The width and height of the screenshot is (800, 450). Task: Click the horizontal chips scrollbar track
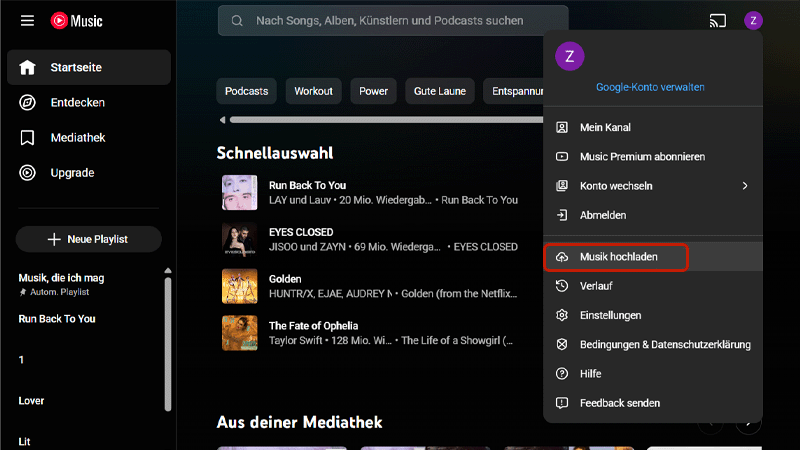tap(386, 120)
